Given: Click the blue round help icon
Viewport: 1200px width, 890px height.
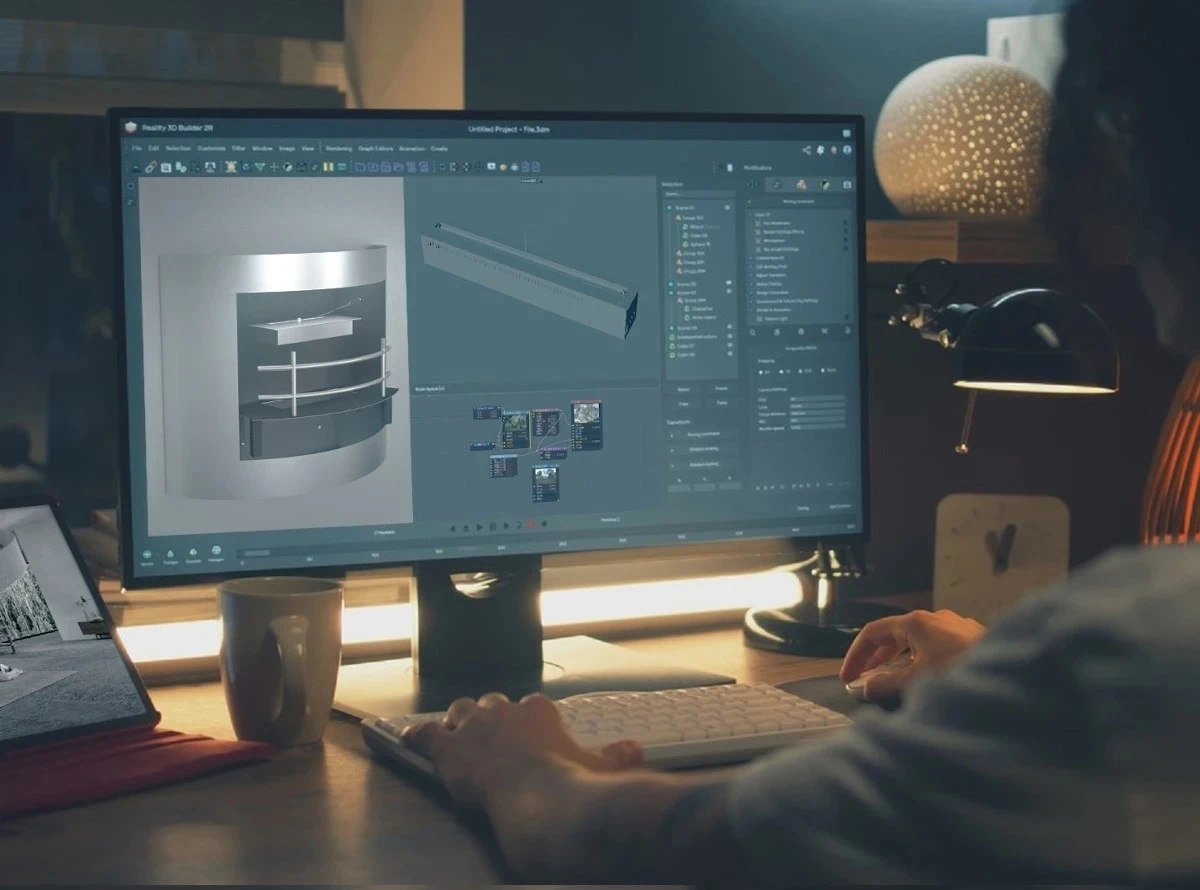Looking at the screenshot, I should click(847, 150).
